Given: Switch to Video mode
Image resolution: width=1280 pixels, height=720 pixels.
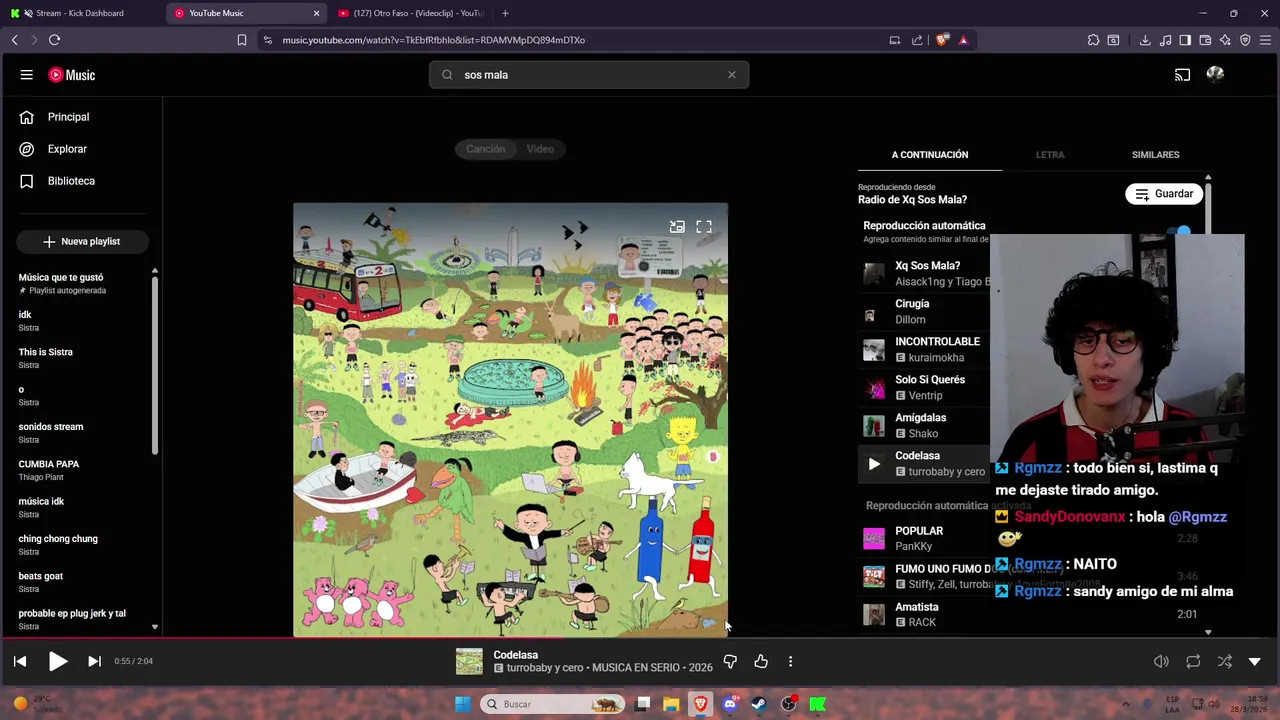Looking at the screenshot, I should point(540,149).
